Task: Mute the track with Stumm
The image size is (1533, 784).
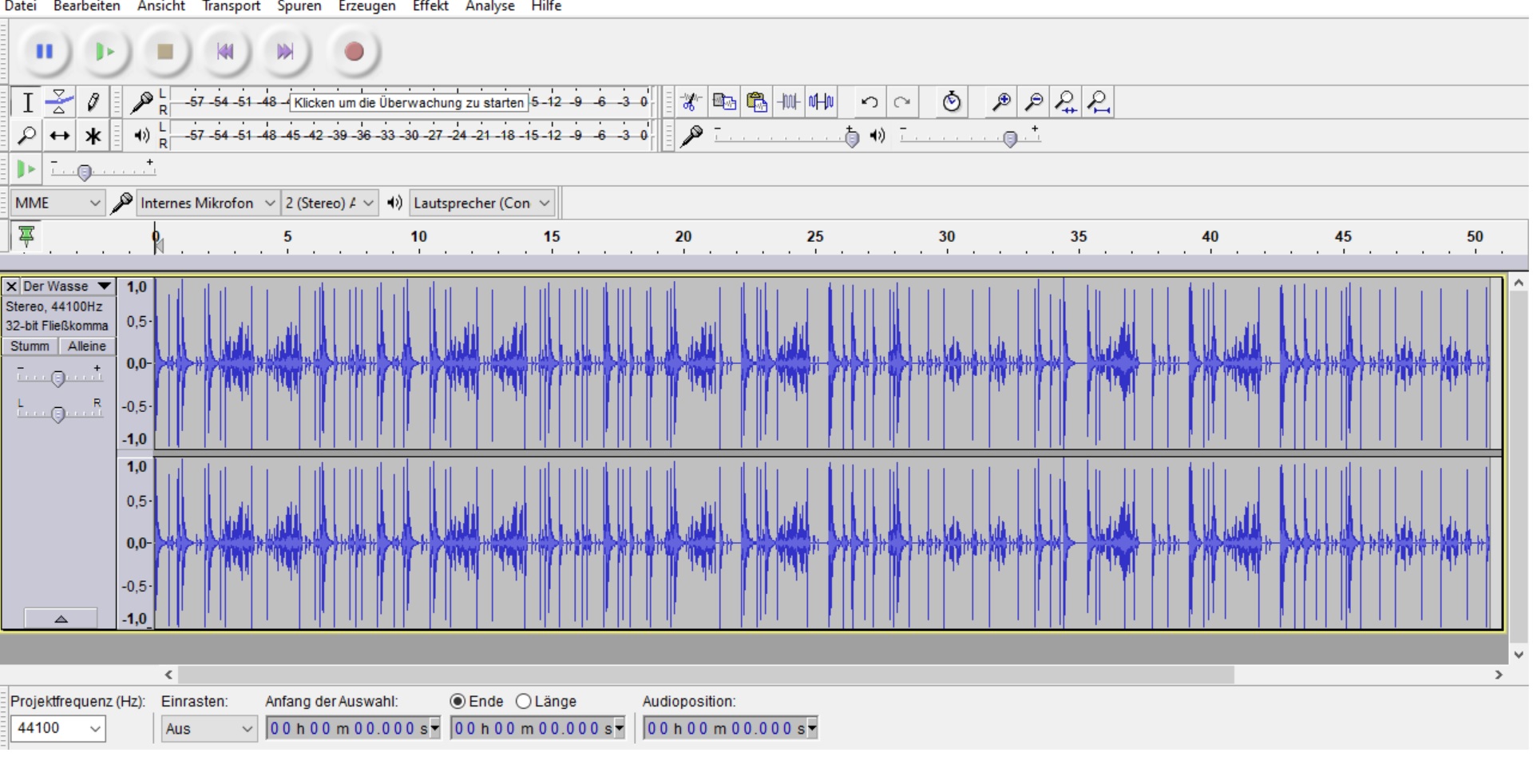Action: (x=30, y=346)
